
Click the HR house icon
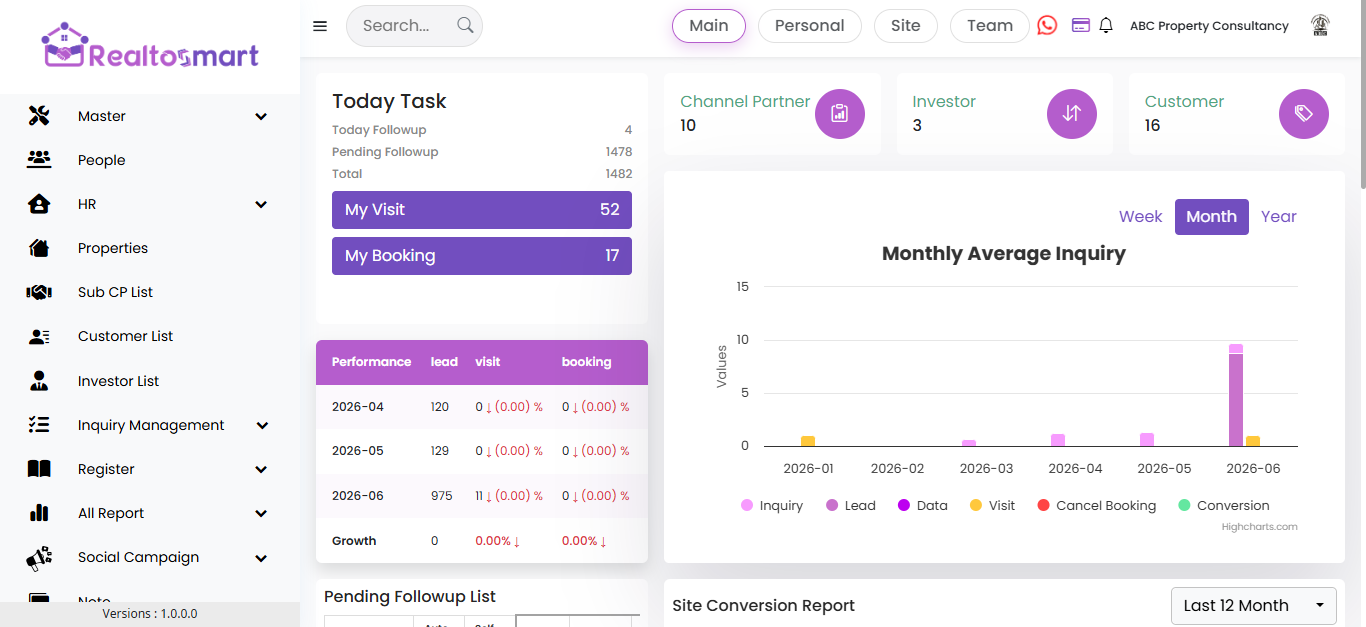39,204
